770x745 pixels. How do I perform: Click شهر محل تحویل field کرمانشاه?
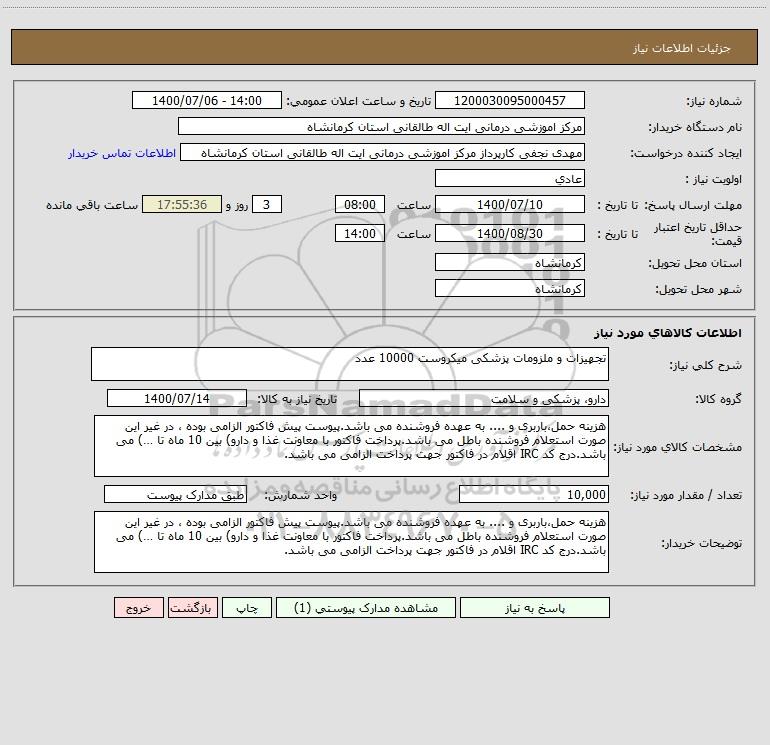(x=510, y=288)
